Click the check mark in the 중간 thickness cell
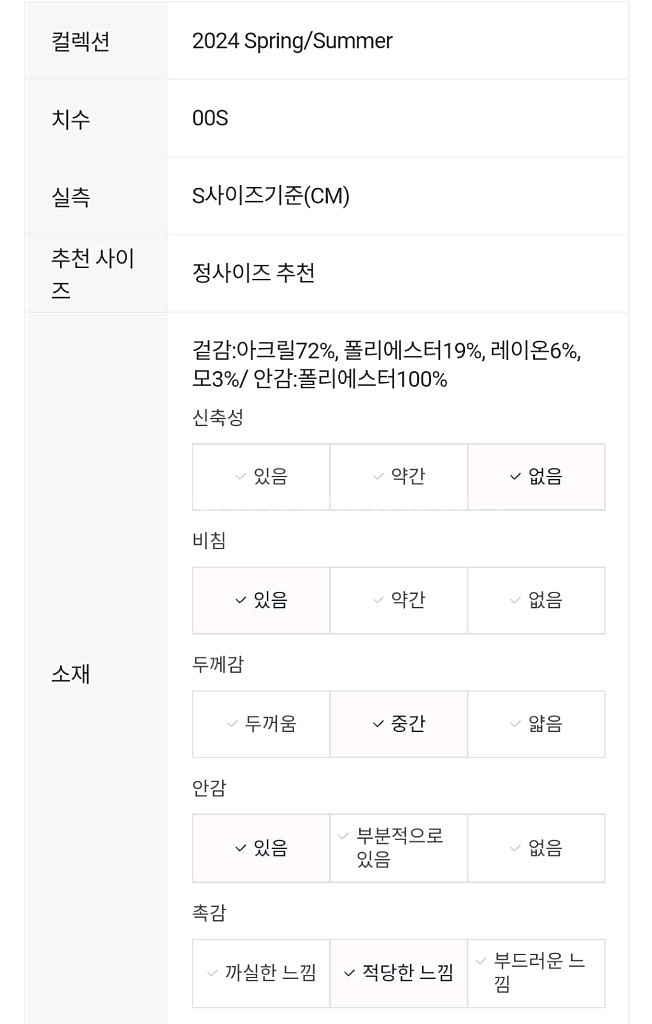Screen dimensions: 652x1024 coord(377,724)
